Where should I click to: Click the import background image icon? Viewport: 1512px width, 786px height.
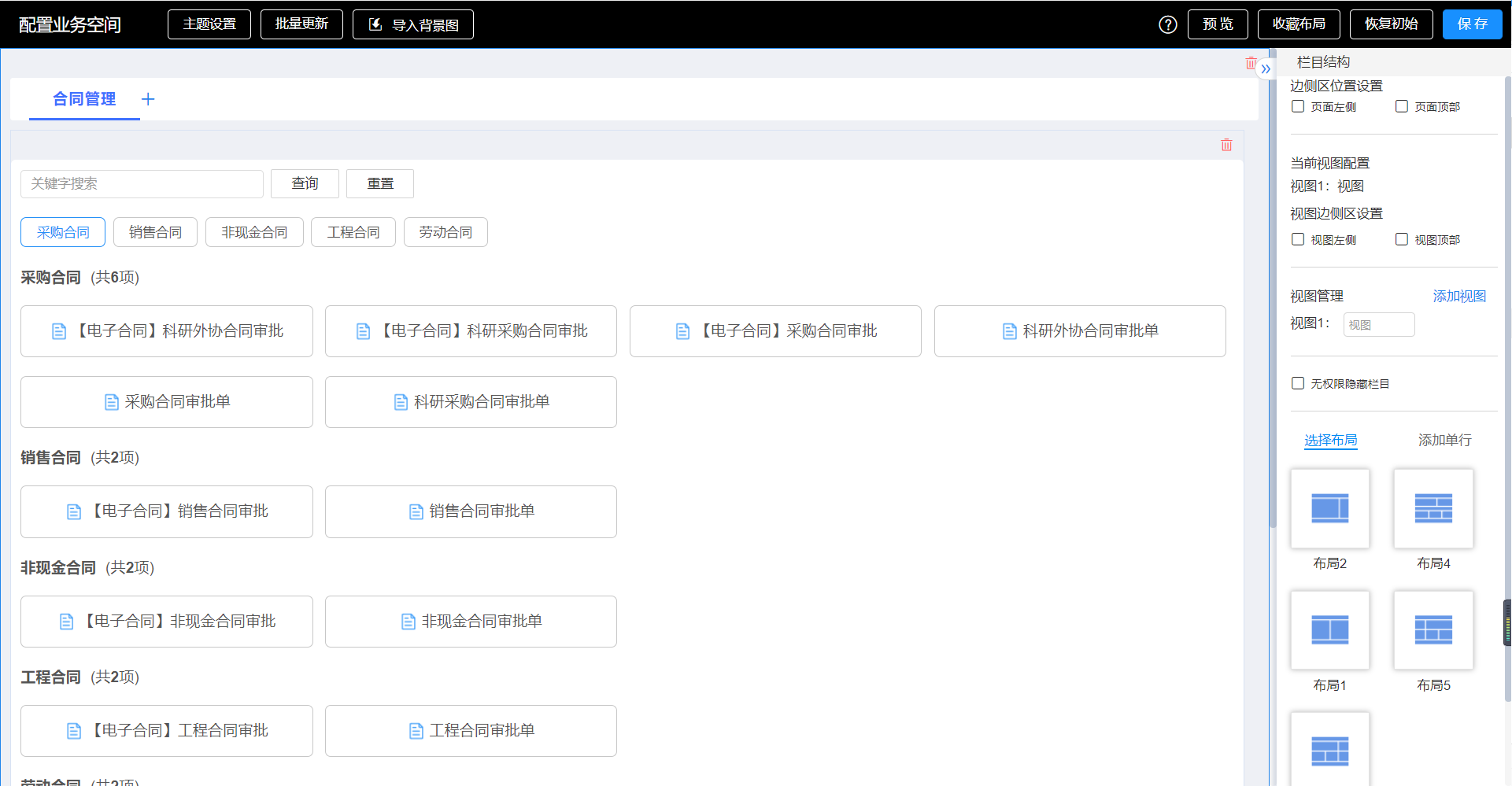pos(375,24)
